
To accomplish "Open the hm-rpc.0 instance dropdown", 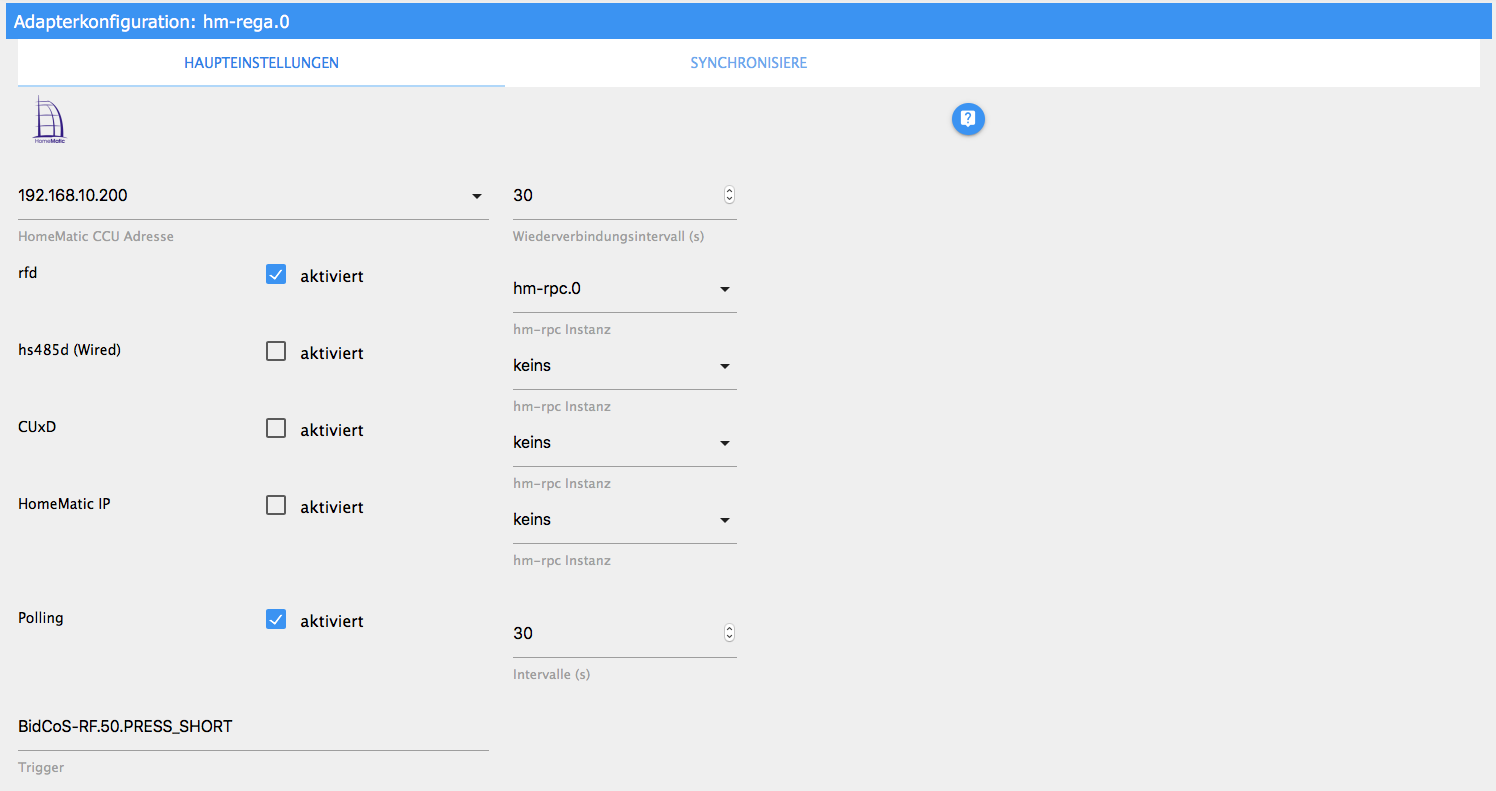I will click(624, 289).
